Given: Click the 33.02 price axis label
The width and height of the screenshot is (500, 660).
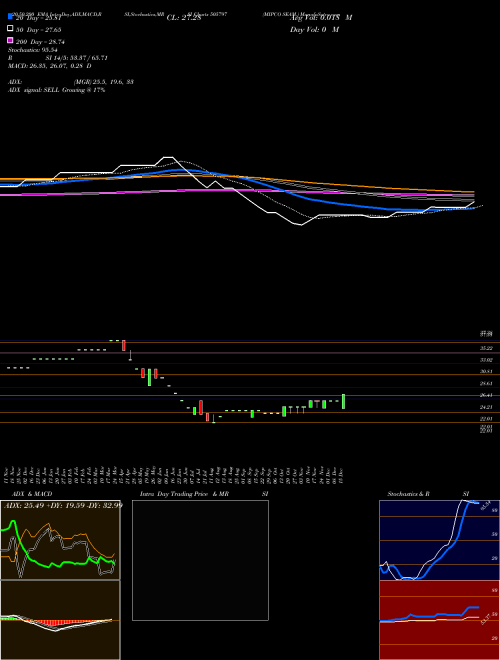Looking at the screenshot, I should pos(486,360).
